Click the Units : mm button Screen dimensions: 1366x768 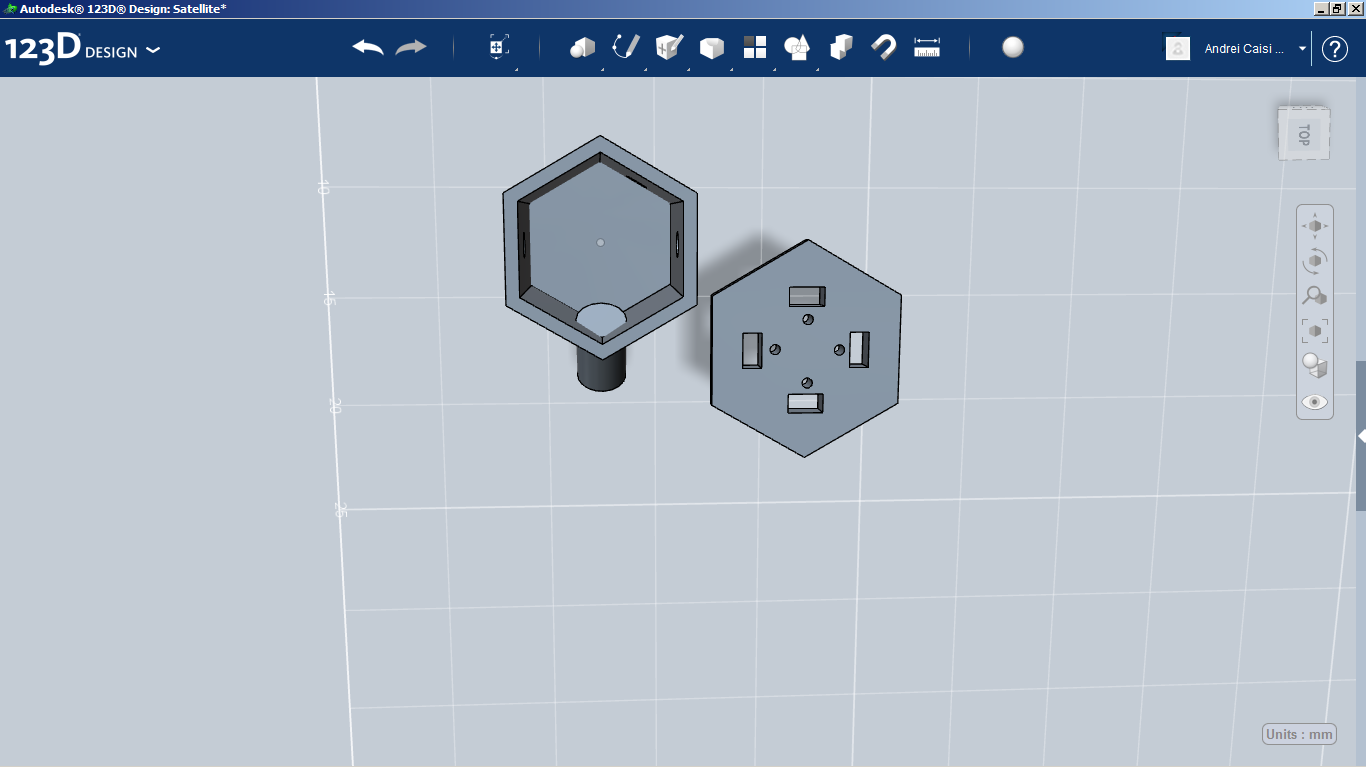click(x=1300, y=734)
